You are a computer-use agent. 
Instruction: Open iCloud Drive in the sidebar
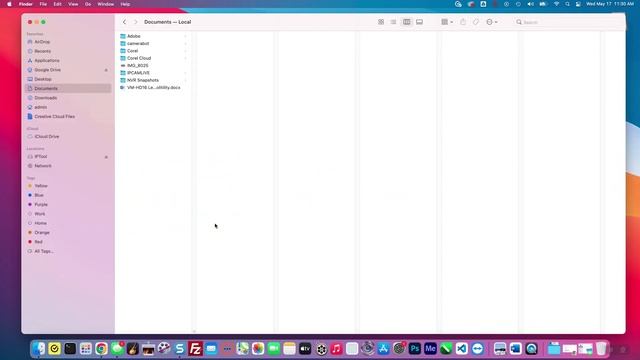coord(47,137)
